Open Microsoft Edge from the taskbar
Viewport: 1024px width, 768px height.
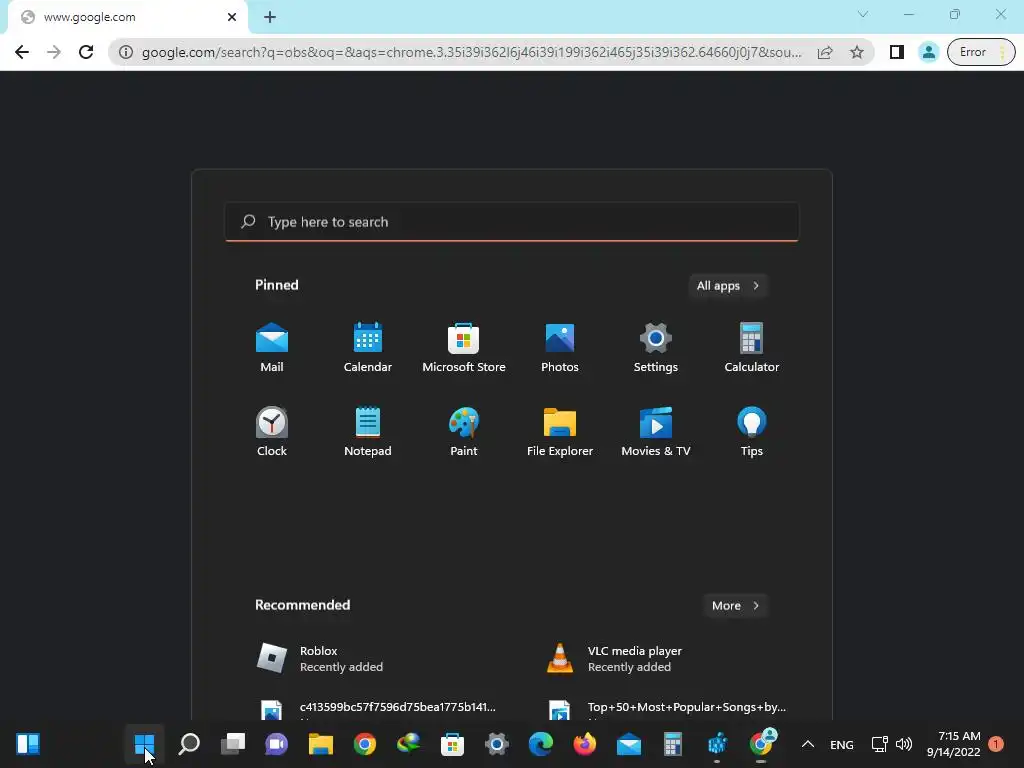tap(541, 744)
